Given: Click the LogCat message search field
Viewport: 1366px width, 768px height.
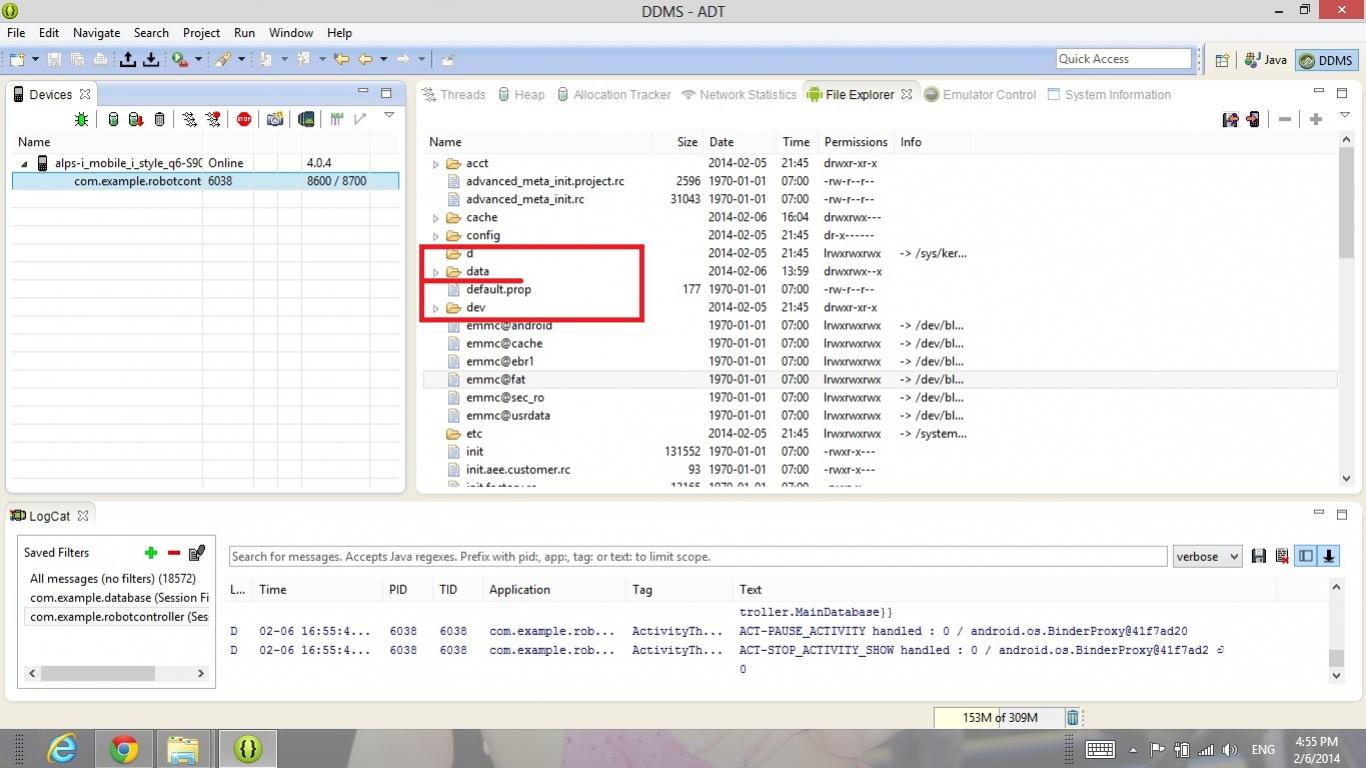Looking at the screenshot, I should [x=698, y=556].
